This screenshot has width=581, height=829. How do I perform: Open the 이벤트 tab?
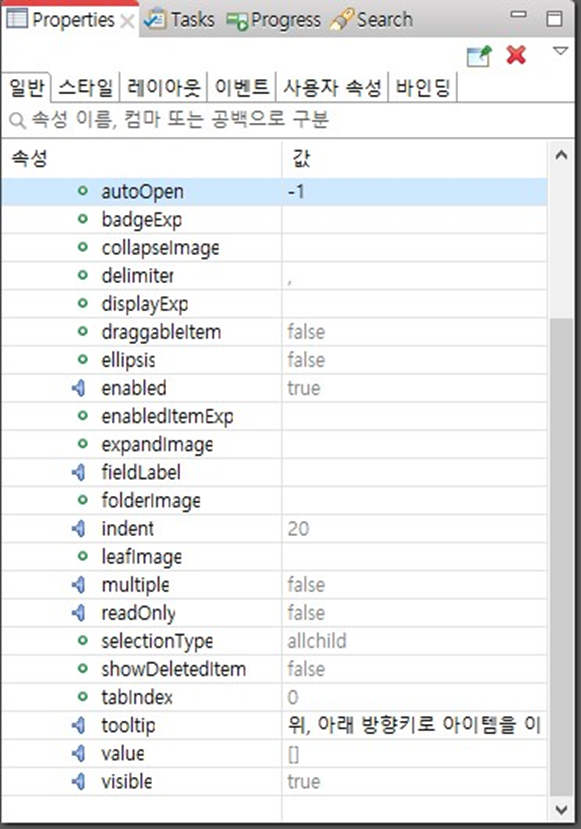coord(242,87)
